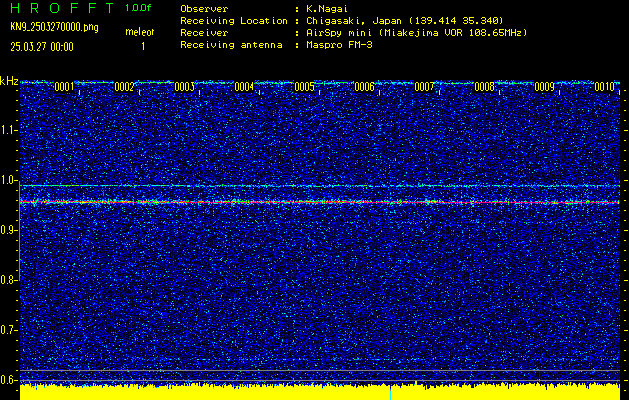Select the Chigasaki, Japan location text
Viewport: 629px width, 400px height.
click(x=404, y=21)
